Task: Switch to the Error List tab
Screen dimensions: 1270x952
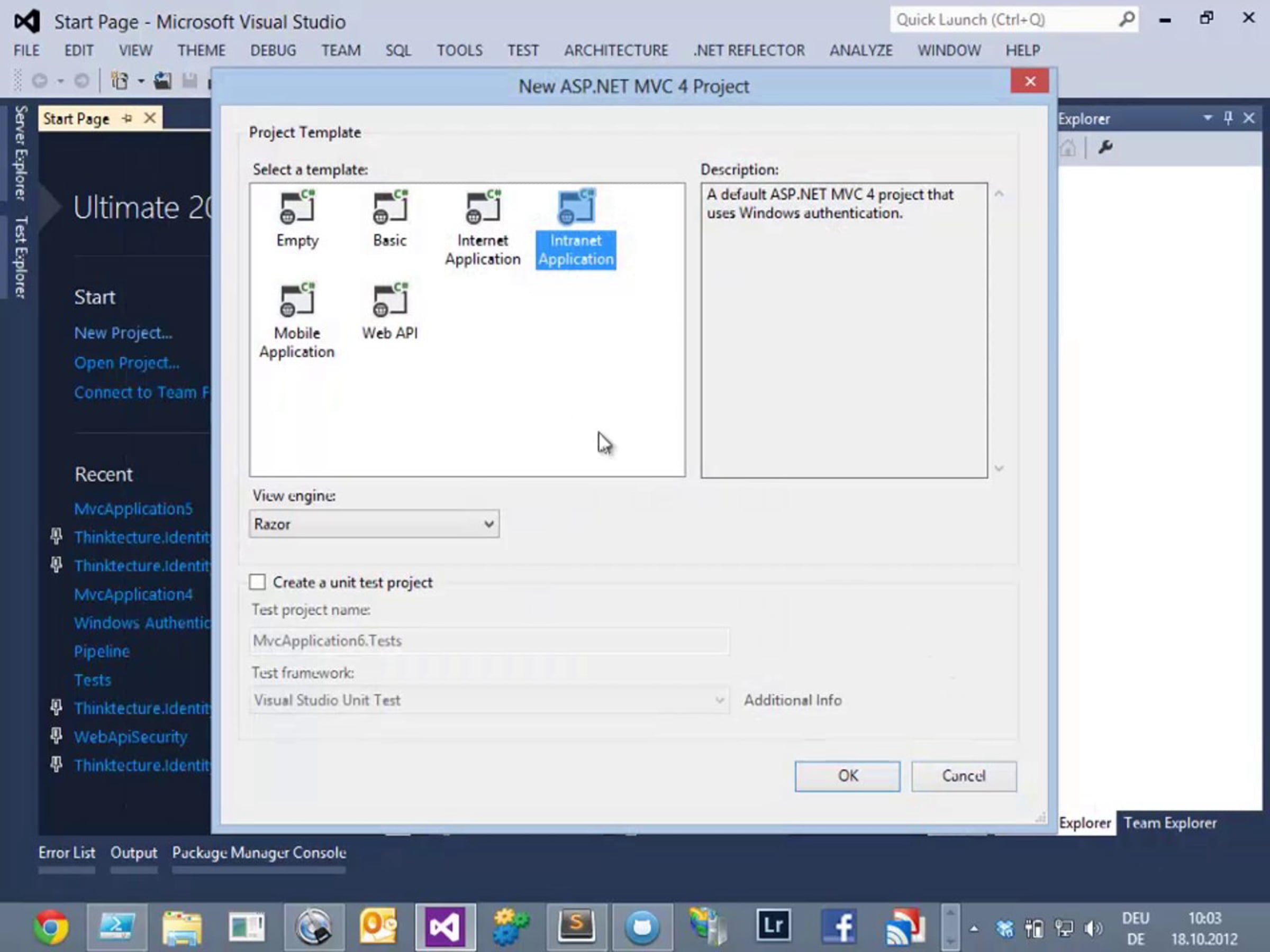Action: point(67,853)
